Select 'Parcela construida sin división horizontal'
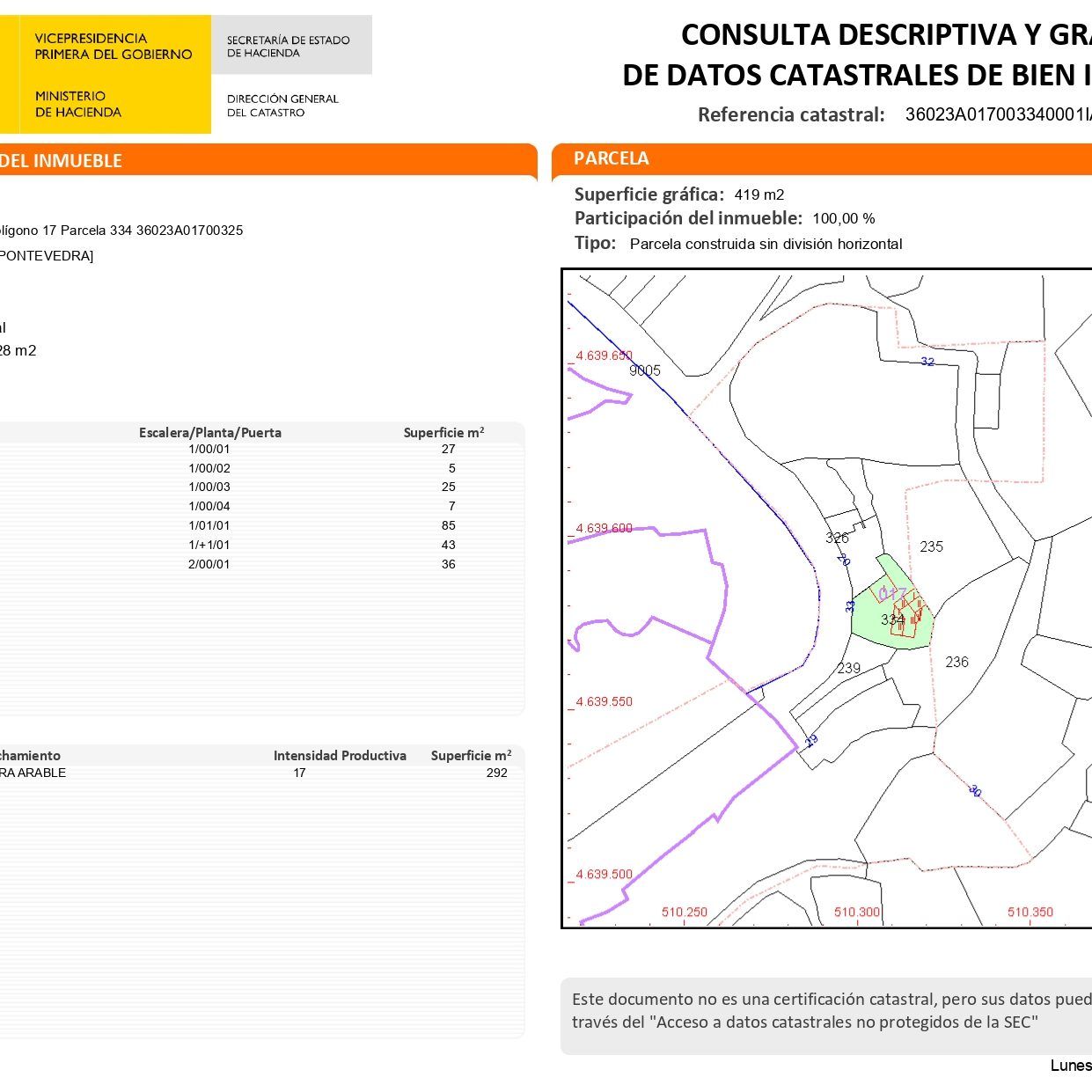The width and height of the screenshot is (1092, 1092). (766, 244)
